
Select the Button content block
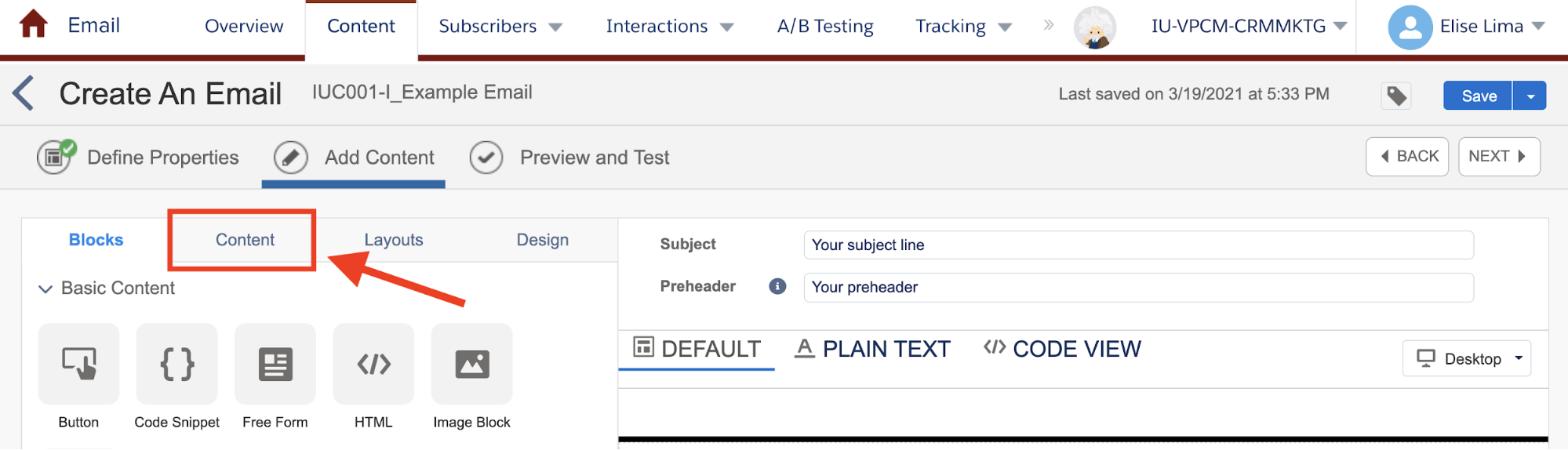tap(78, 364)
